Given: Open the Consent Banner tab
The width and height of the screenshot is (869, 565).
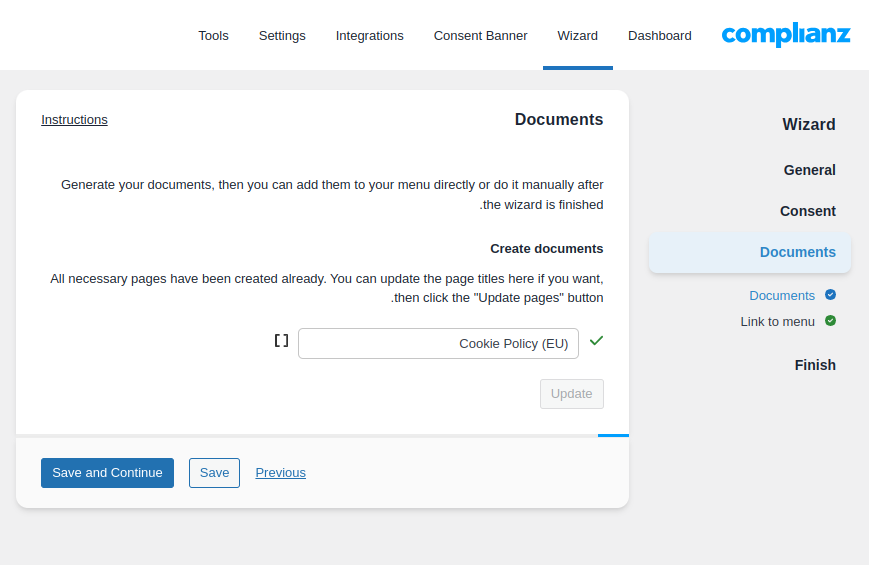Looking at the screenshot, I should point(480,35).
